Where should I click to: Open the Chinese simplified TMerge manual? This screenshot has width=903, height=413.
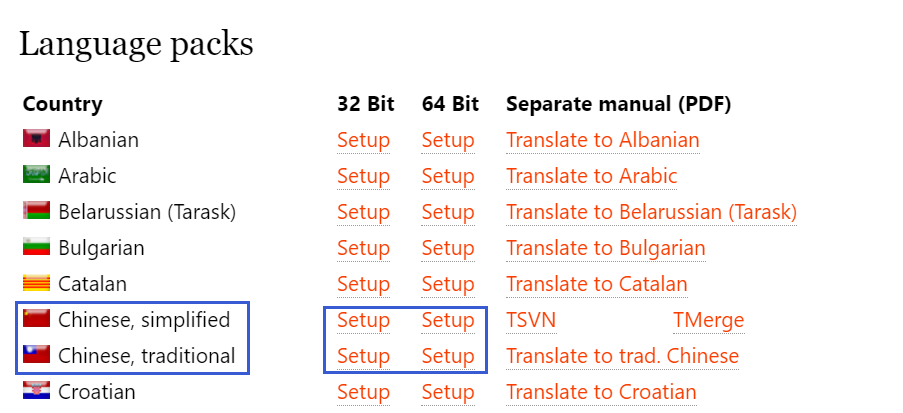[708, 320]
